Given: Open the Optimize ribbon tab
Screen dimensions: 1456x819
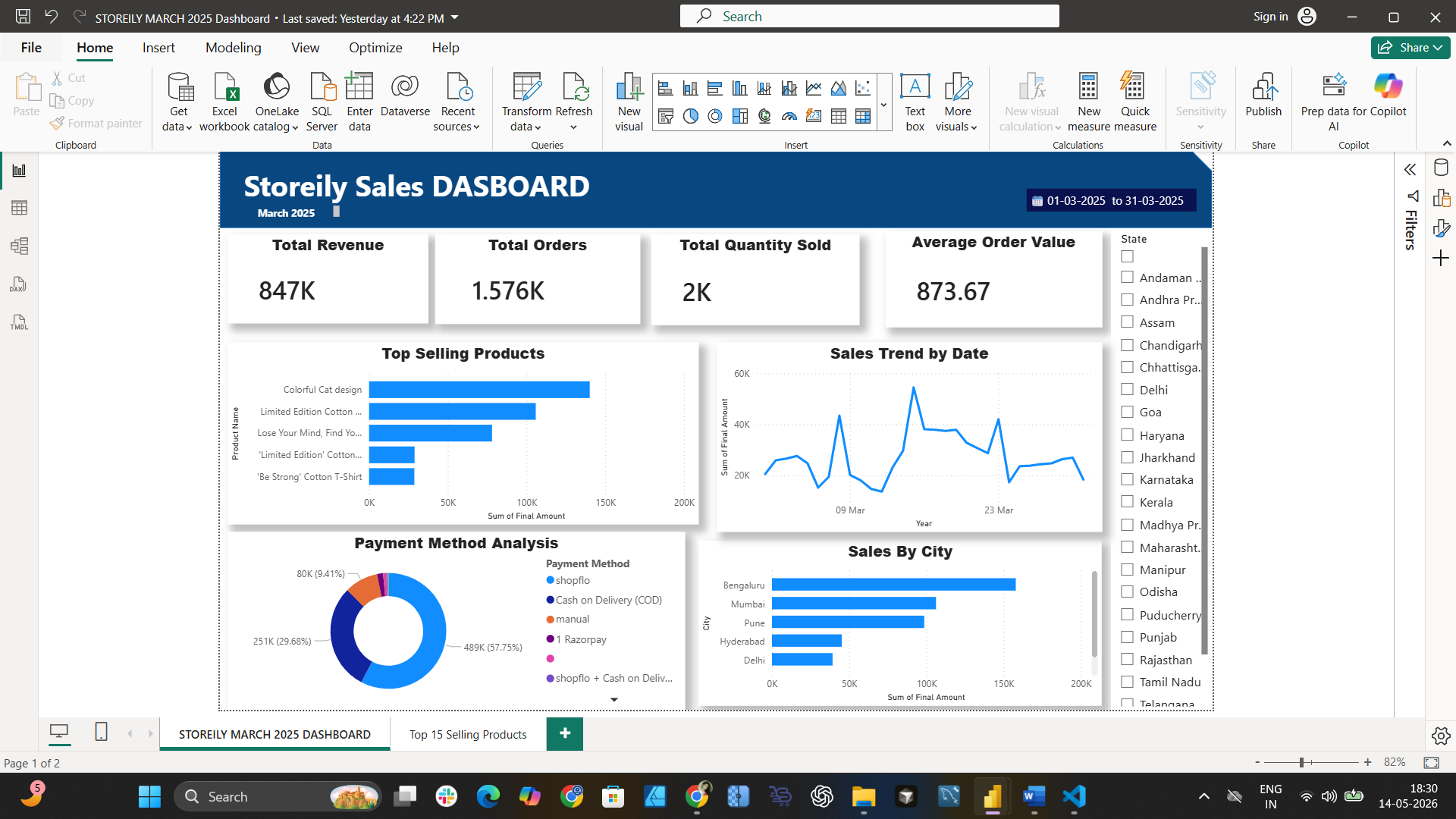Looking at the screenshot, I should 375,48.
